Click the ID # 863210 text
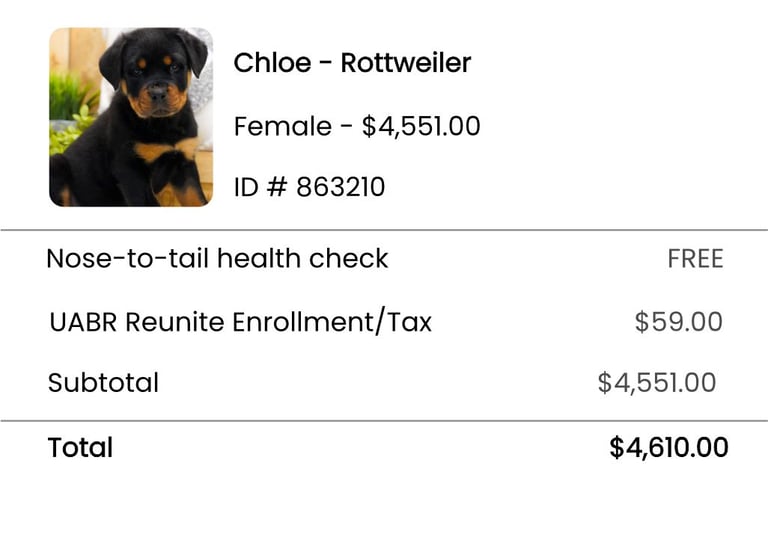Screen dimensions: 768x551 pyautogui.click(x=310, y=187)
